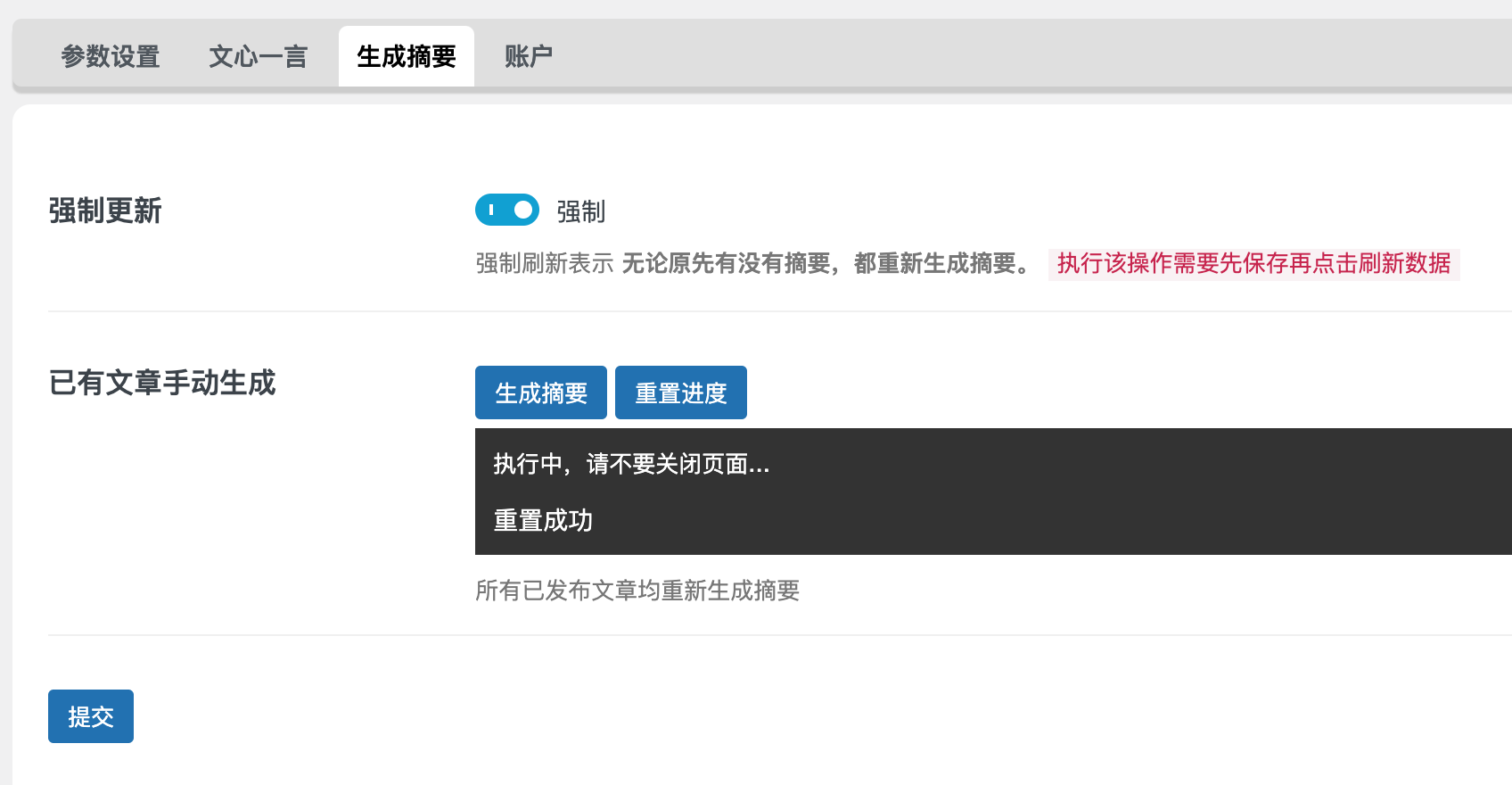This screenshot has height=785, width=1512.
Task: Click the 所有已发布文章均重新生成摘要 description
Action: point(637,591)
